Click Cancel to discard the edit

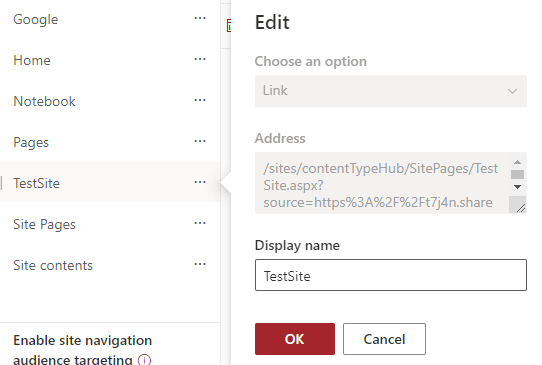pyautogui.click(x=384, y=339)
